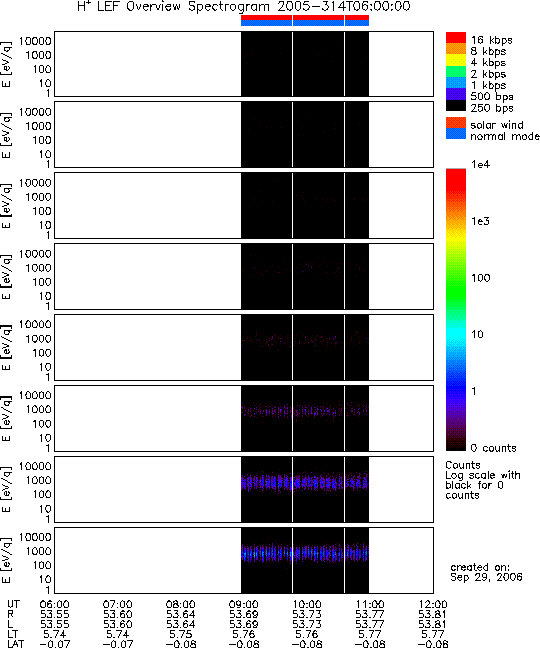Click the 'UT' row label

click(13, 605)
